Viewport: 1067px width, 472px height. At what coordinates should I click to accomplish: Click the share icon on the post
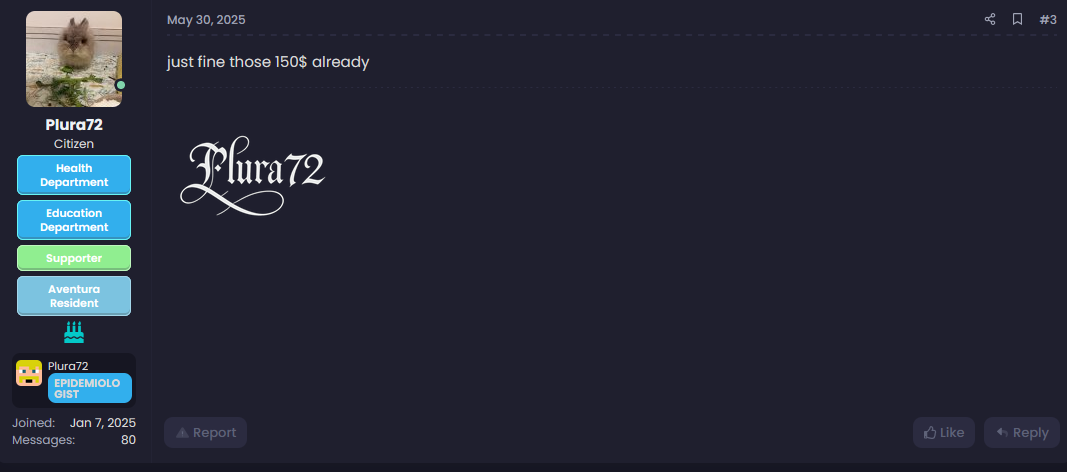click(x=990, y=19)
